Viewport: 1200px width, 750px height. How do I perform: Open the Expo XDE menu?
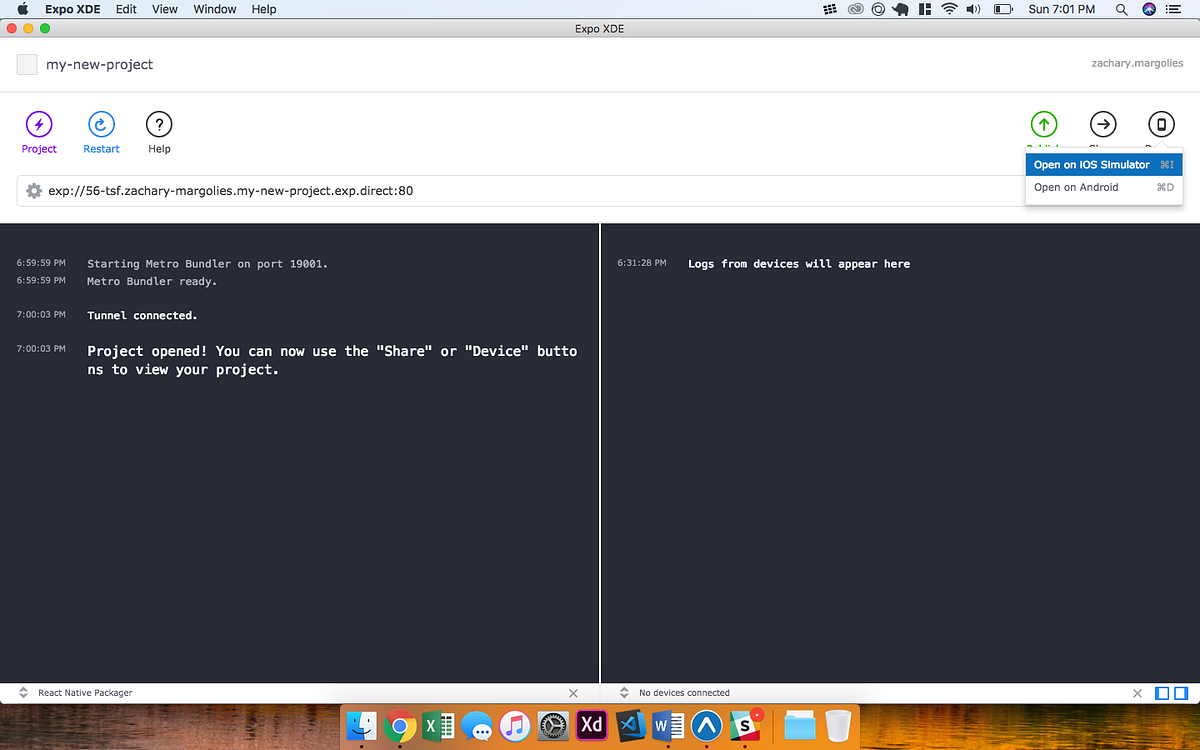click(x=72, y=9)
